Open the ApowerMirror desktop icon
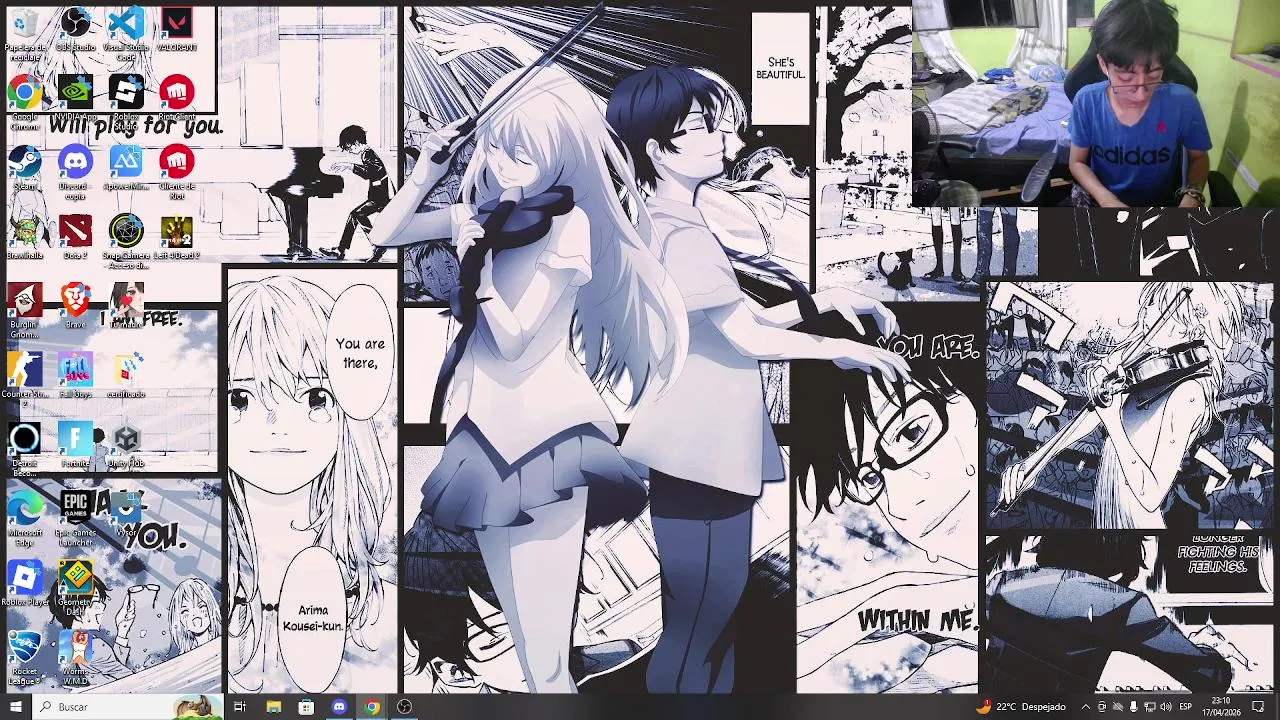Screen dimensions: 1280x720 (126, 168)
